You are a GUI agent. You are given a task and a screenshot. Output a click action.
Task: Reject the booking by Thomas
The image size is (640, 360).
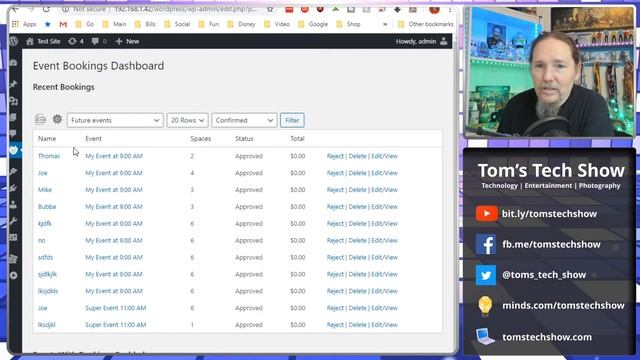335,156
